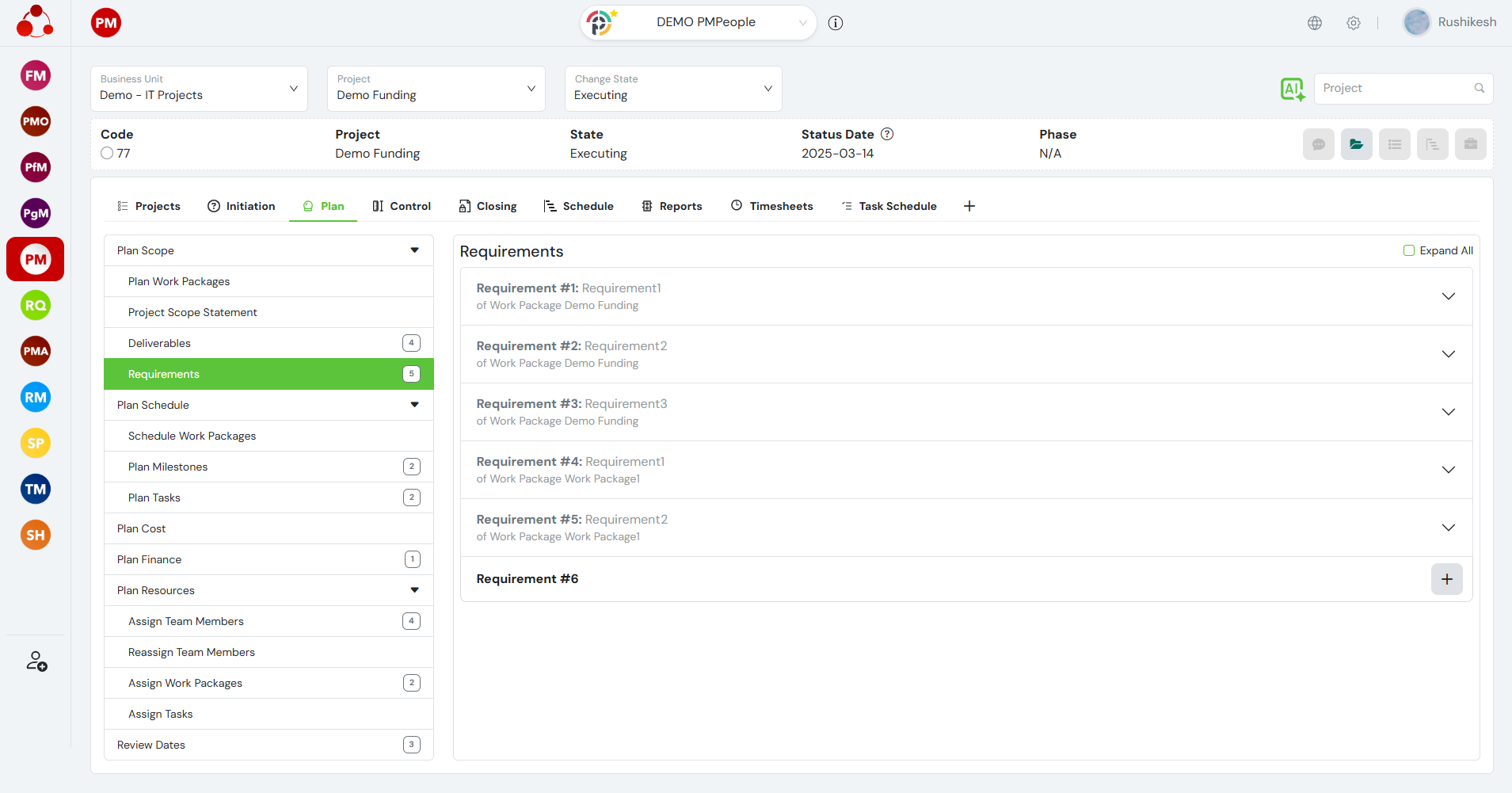Expand Requirement #1 chevron
The width and height of the screenshot is (1512, 793).
(x=1448, y=296)
